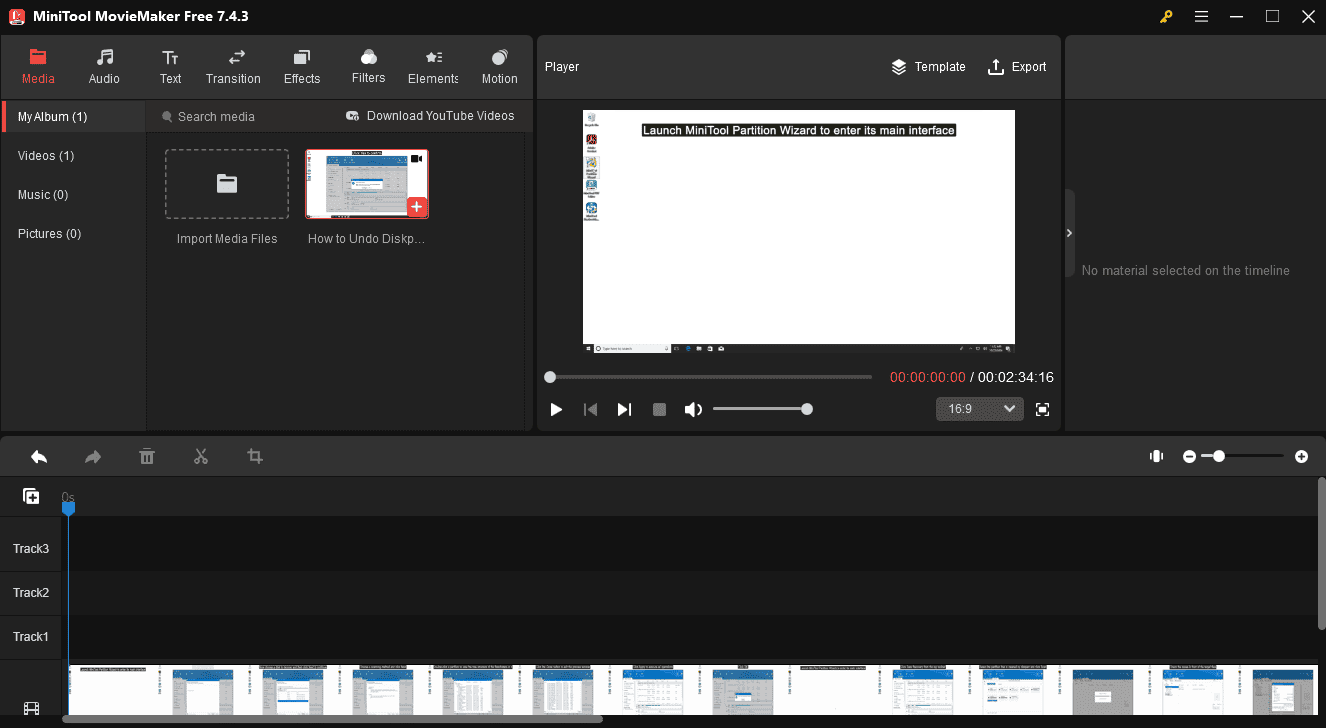Select the How to Undo Diskpart video thumbnail

point(367,184)
